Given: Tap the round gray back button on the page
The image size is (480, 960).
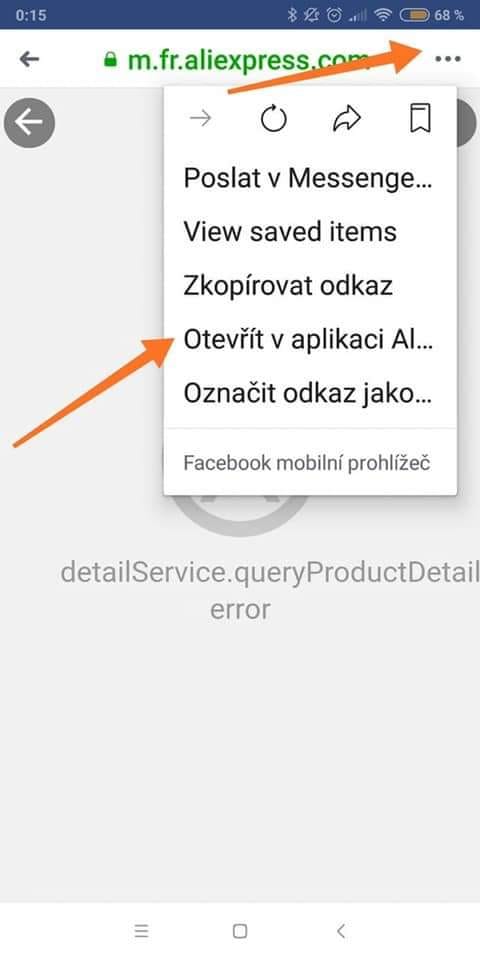Looking at the screenshot, I should [x=29, y=123].
